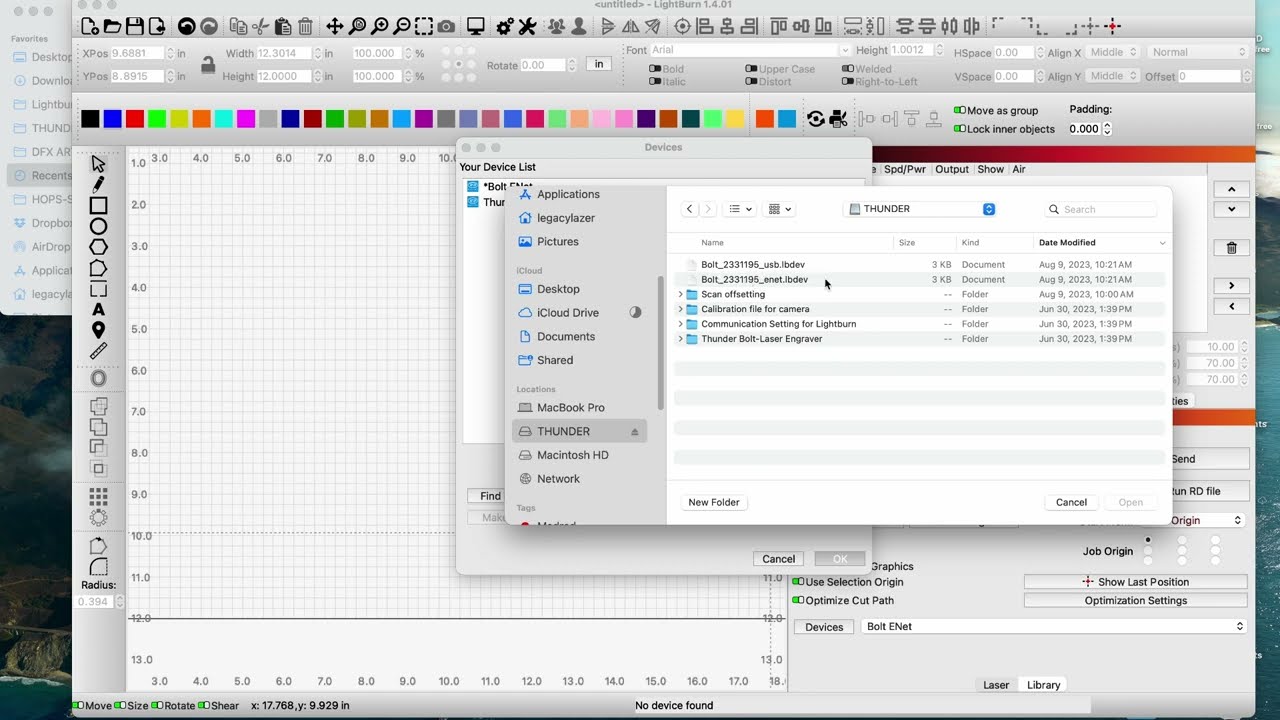Open Settings gear icon in toolbar

click(505, 26)
